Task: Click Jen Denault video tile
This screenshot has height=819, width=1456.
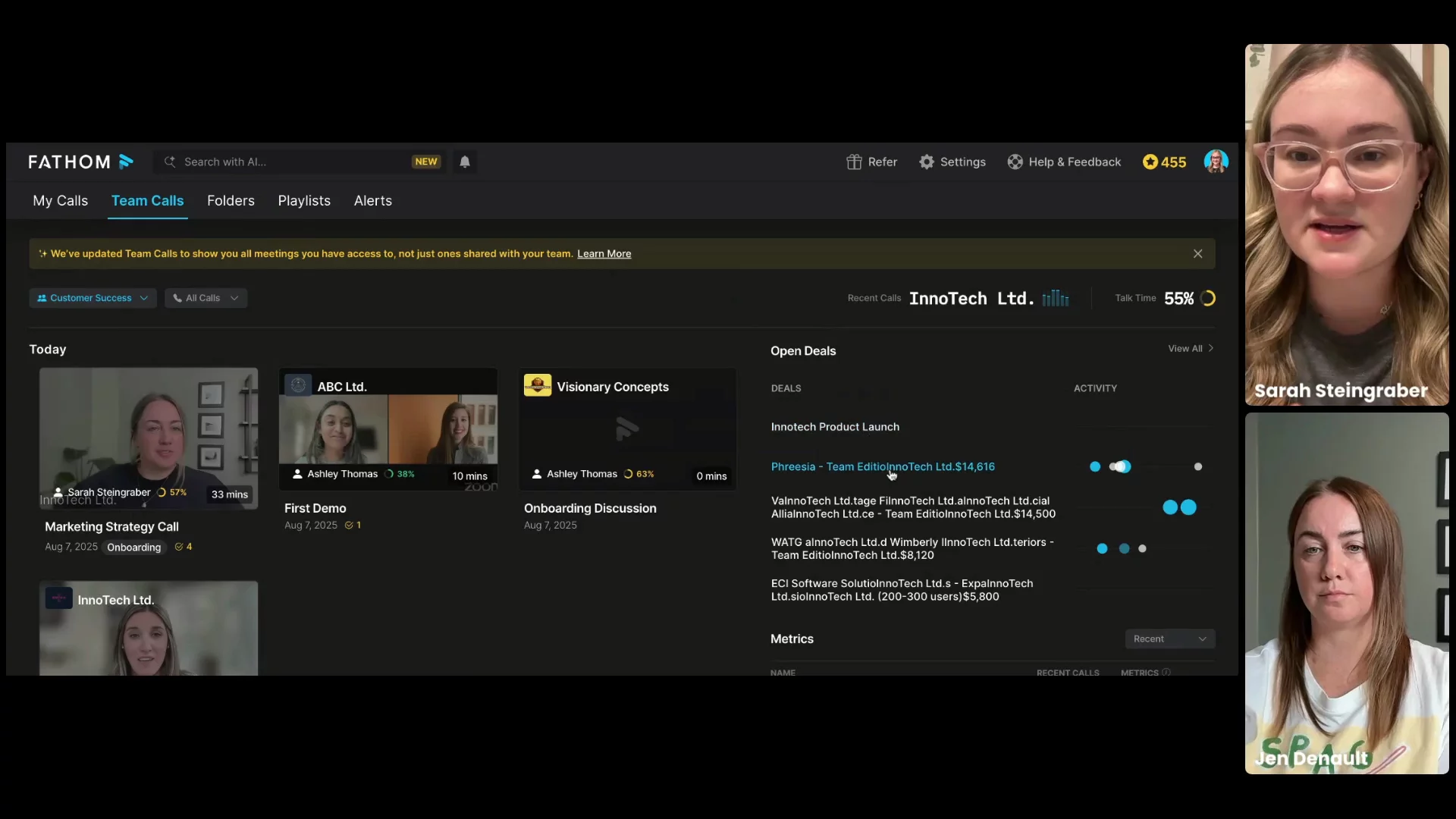Action: click(x=1347, y=593)
